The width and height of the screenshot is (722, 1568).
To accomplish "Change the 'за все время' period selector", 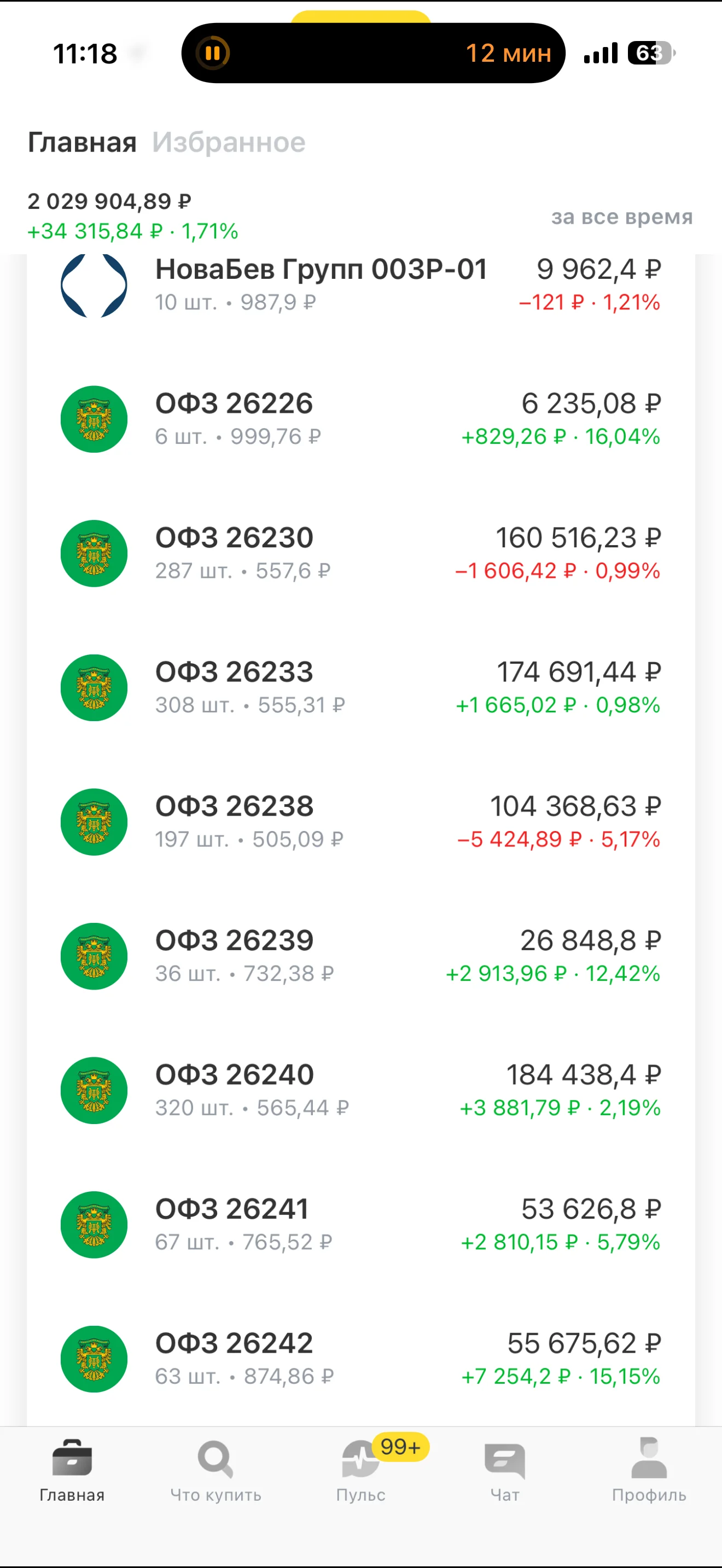I will coord(621,217).
